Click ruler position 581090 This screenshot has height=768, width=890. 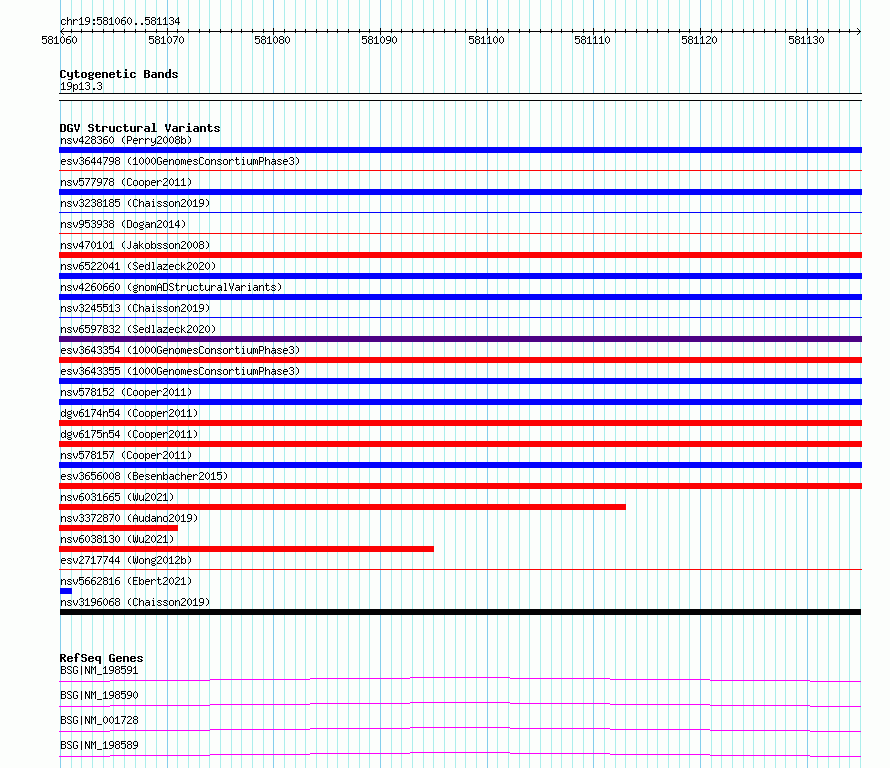[379, 40]
